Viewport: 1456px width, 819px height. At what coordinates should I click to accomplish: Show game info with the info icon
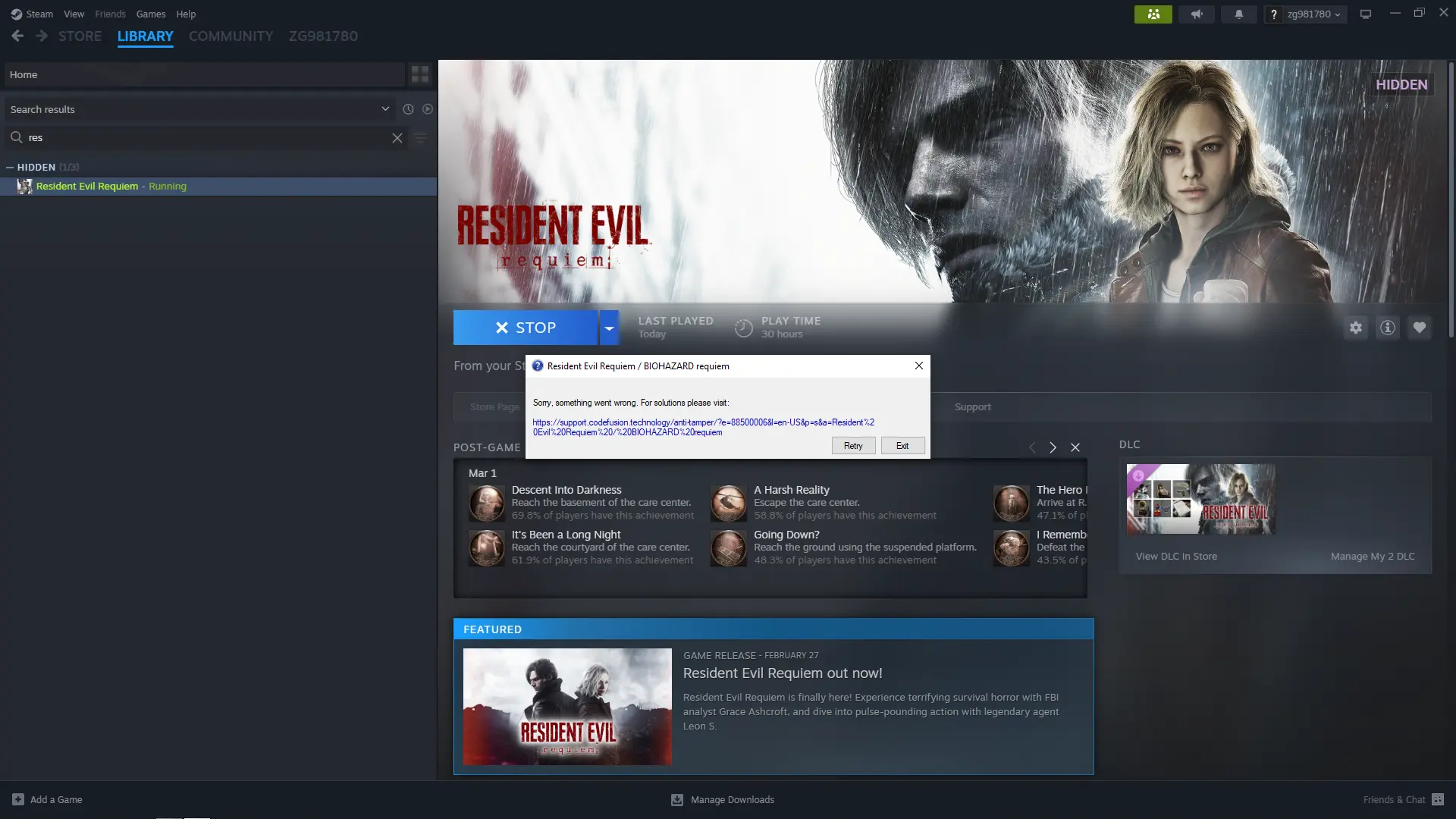pyautogui.click(x=1387, y=328)
